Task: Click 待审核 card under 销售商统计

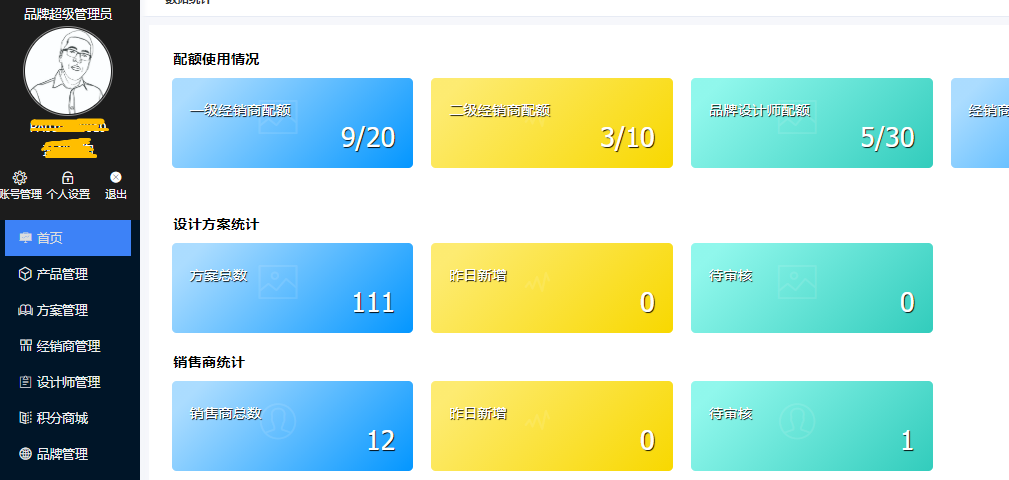Action: (811, 425)
